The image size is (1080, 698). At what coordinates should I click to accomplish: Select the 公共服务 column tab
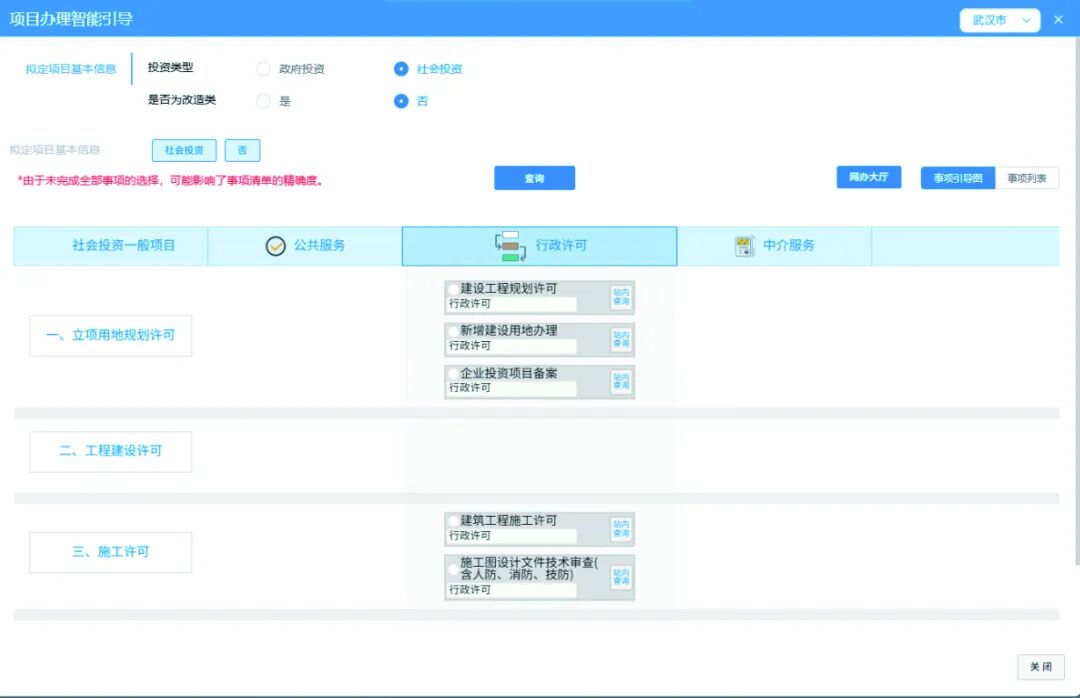coord(304,246)
